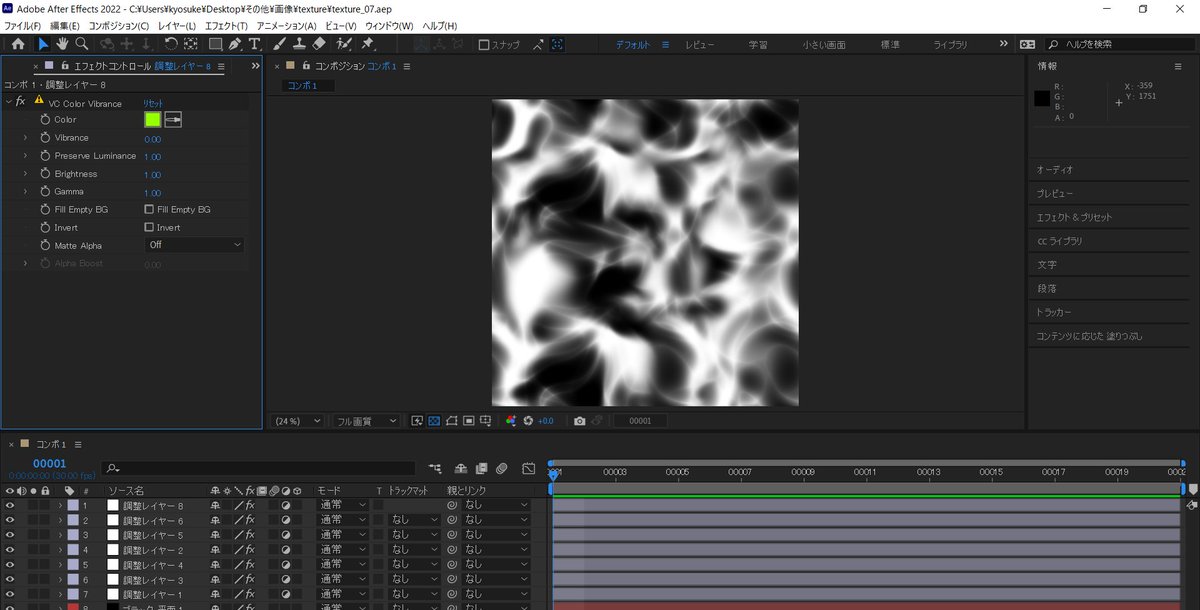Image resolution: width=1200 pixels, height=610 pixels.
Task: Toggle hide shy layers icon in timeline
Action: (461, 468)
